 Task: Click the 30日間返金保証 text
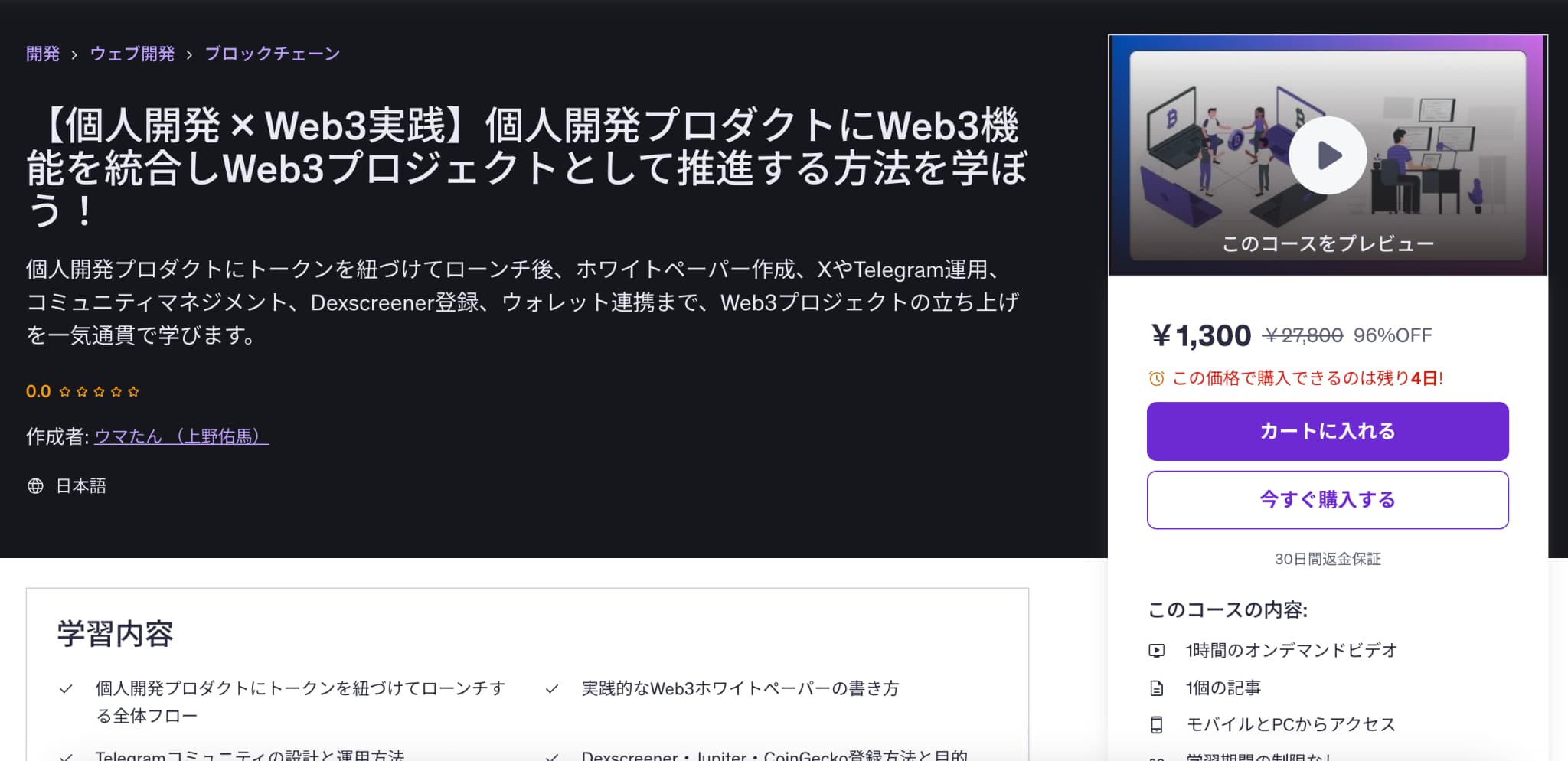tap(1327, 559)
